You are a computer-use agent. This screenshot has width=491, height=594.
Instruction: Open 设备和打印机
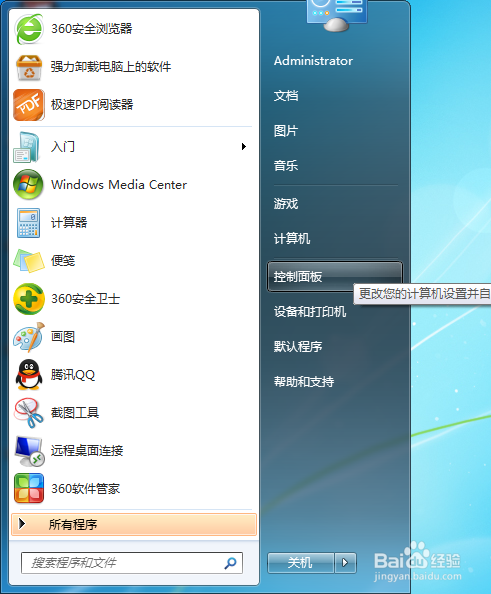[310, 311]
